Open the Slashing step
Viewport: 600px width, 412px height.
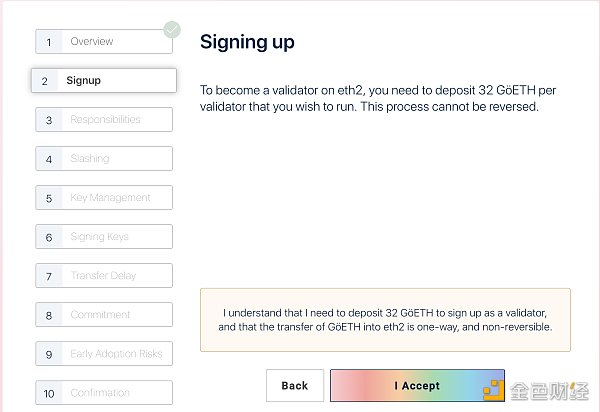click(x=104, y=159)
